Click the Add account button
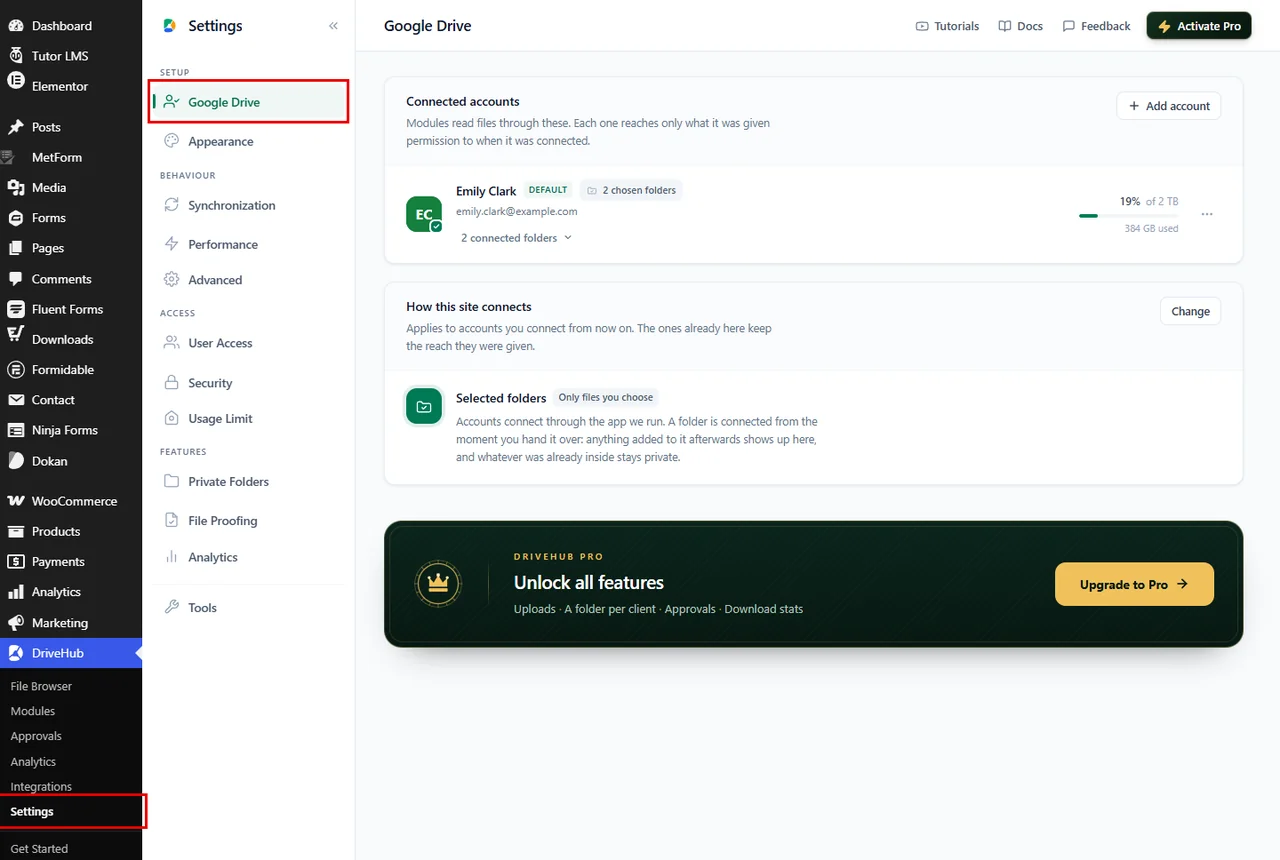Image resolution: width=1280 pixels, height=860 pixels. click(x=1168, y=106)
